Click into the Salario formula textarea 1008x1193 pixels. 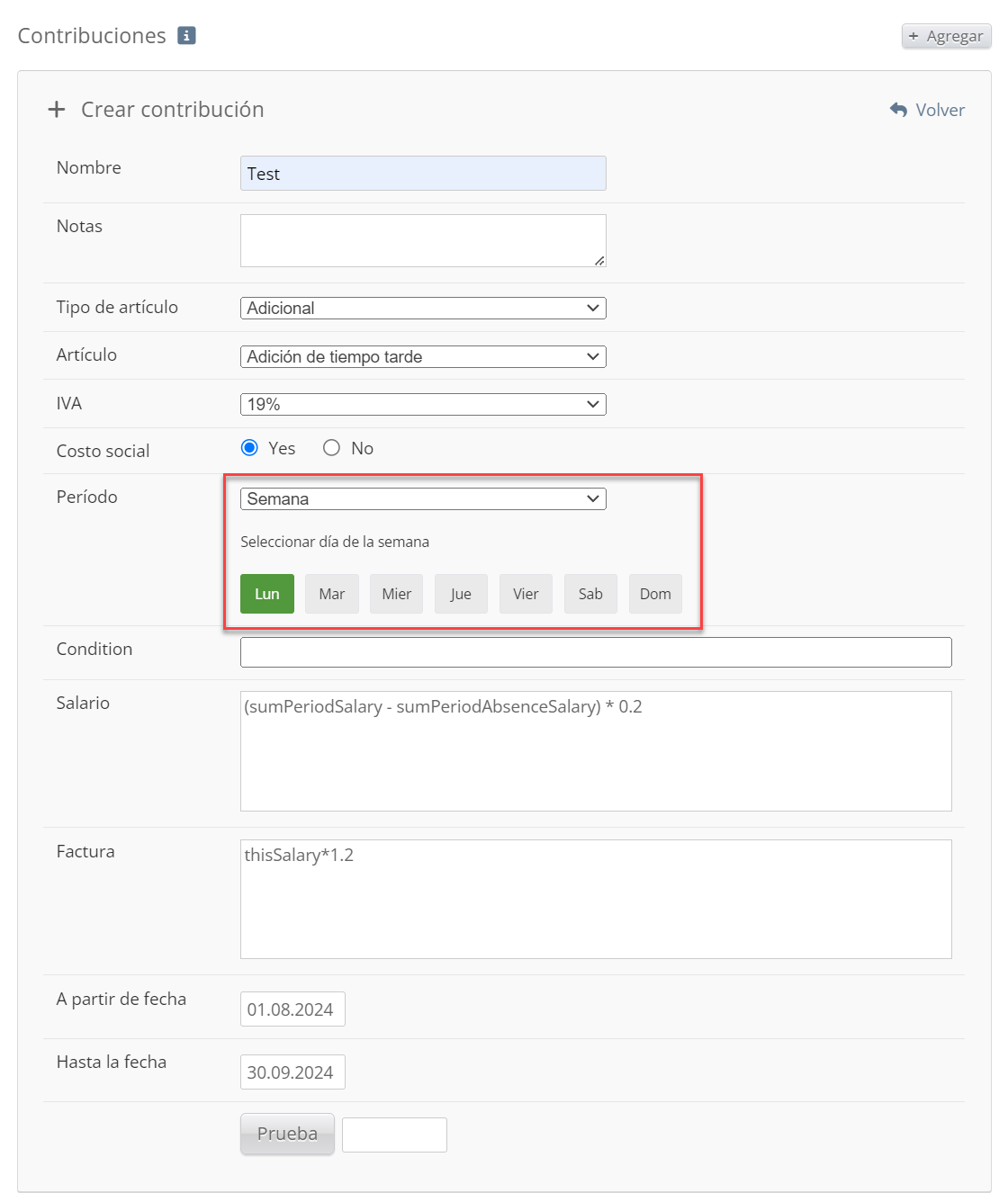[596, 751]
